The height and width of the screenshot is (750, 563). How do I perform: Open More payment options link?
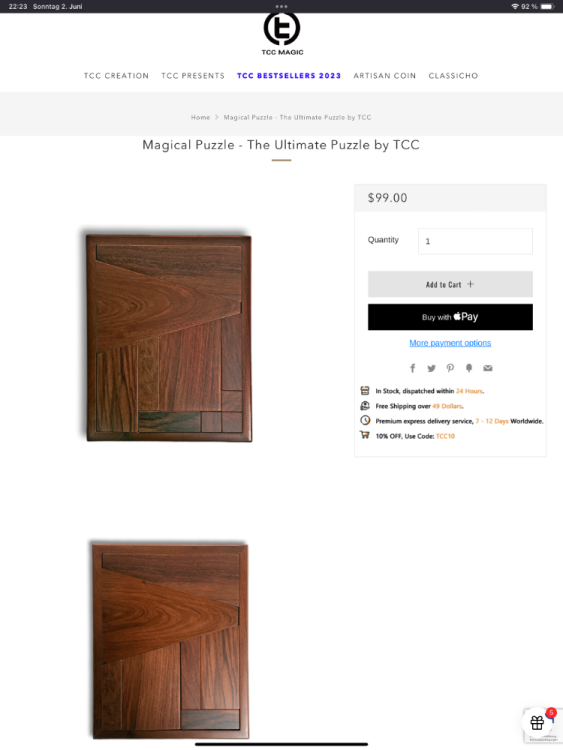coord(450,343)
